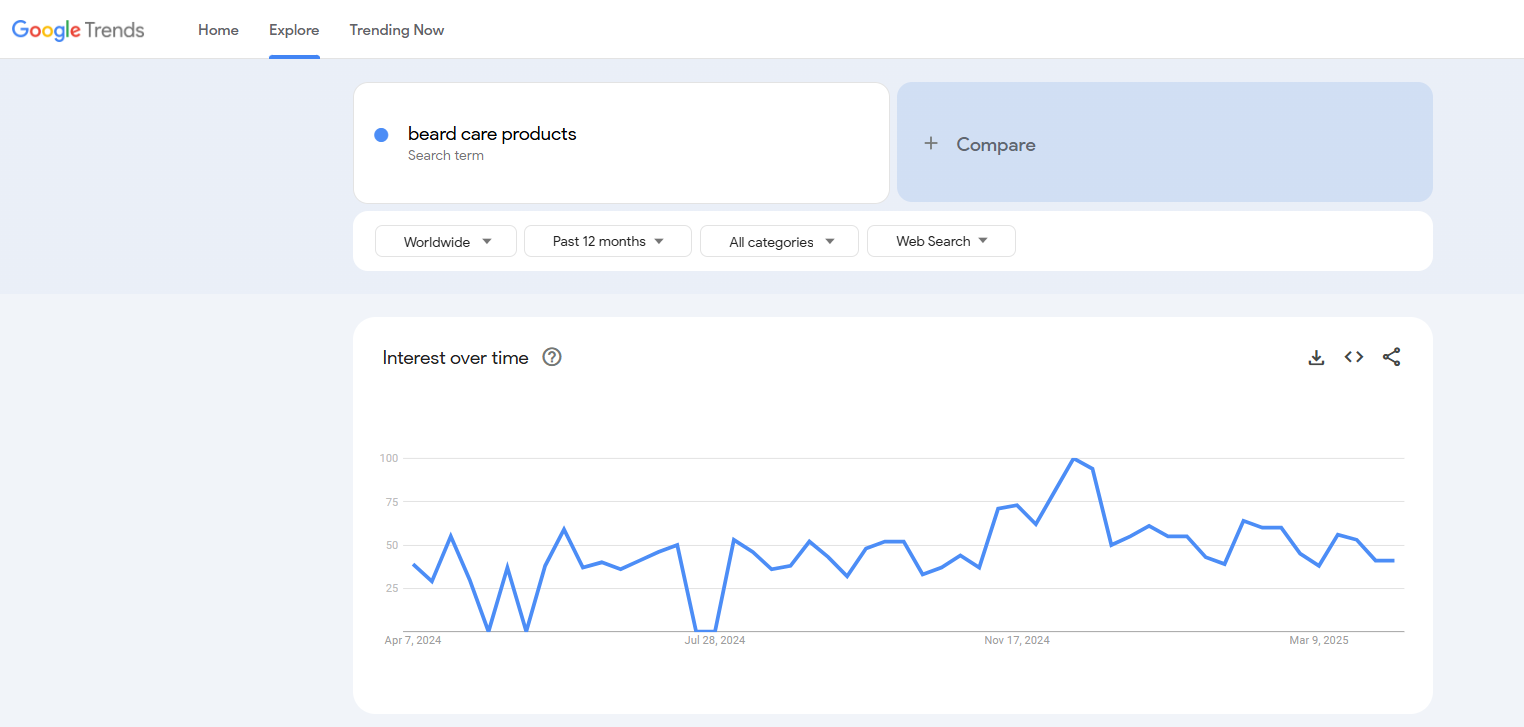This screenshot has height=727, width=1524.
Task: Click the 25 y-axis label
Action: (391, 588)
